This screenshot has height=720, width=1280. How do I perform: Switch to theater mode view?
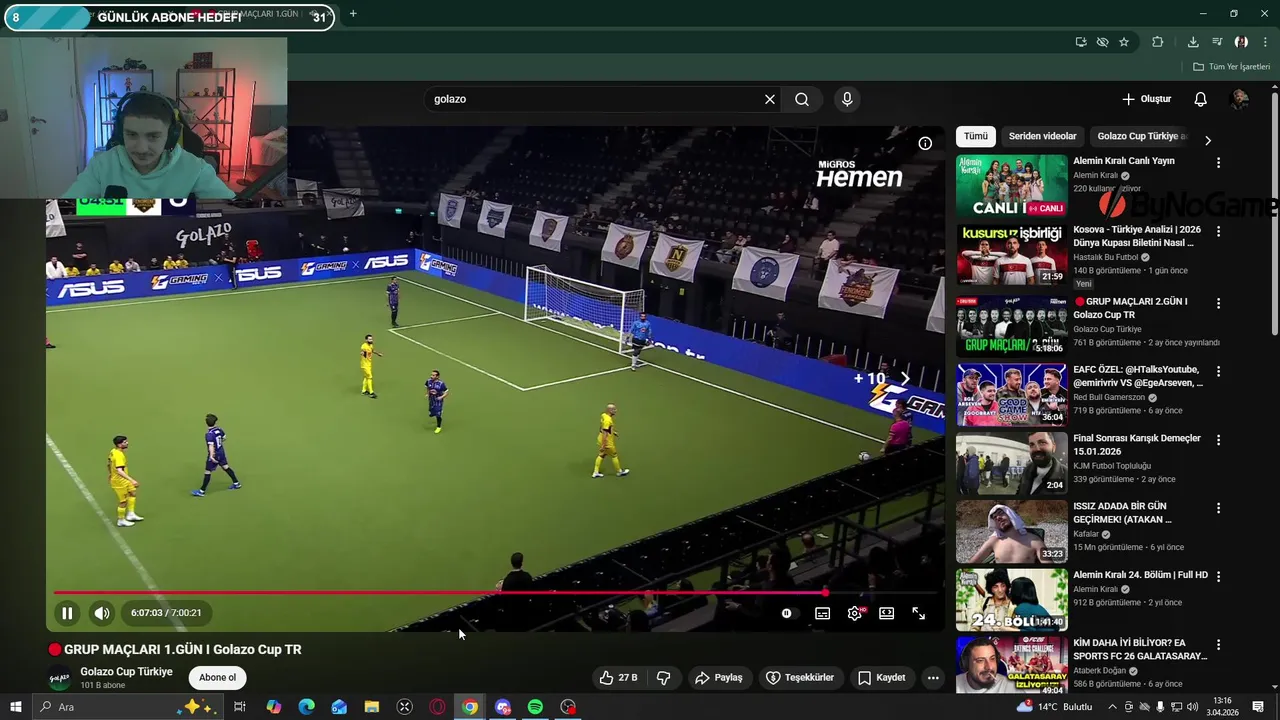[886, 613]
